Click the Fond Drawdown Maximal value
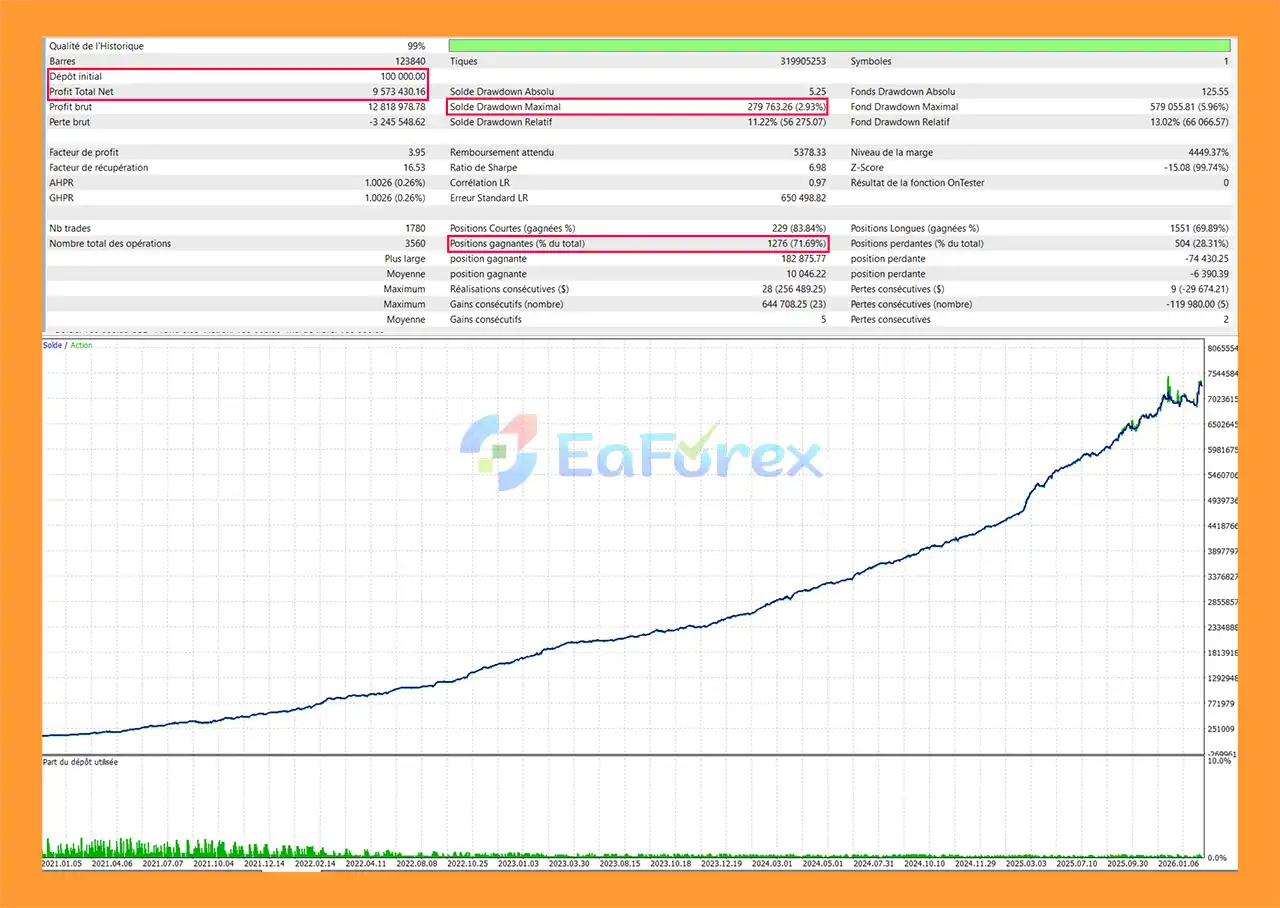Screen dimensions: 1280x908 (1189, 107)
